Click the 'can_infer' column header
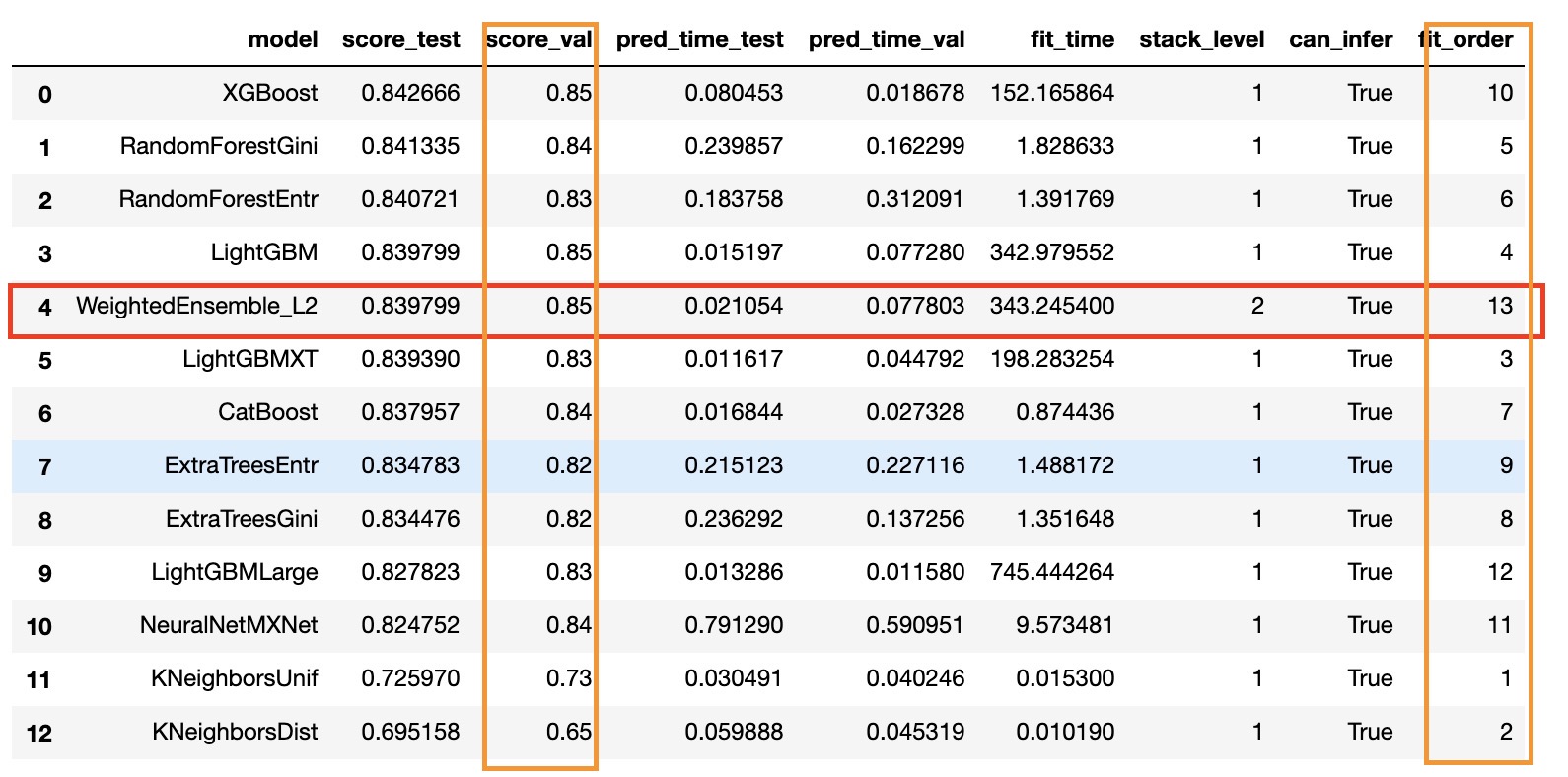1568x777 pixels. click(1340, 39)
